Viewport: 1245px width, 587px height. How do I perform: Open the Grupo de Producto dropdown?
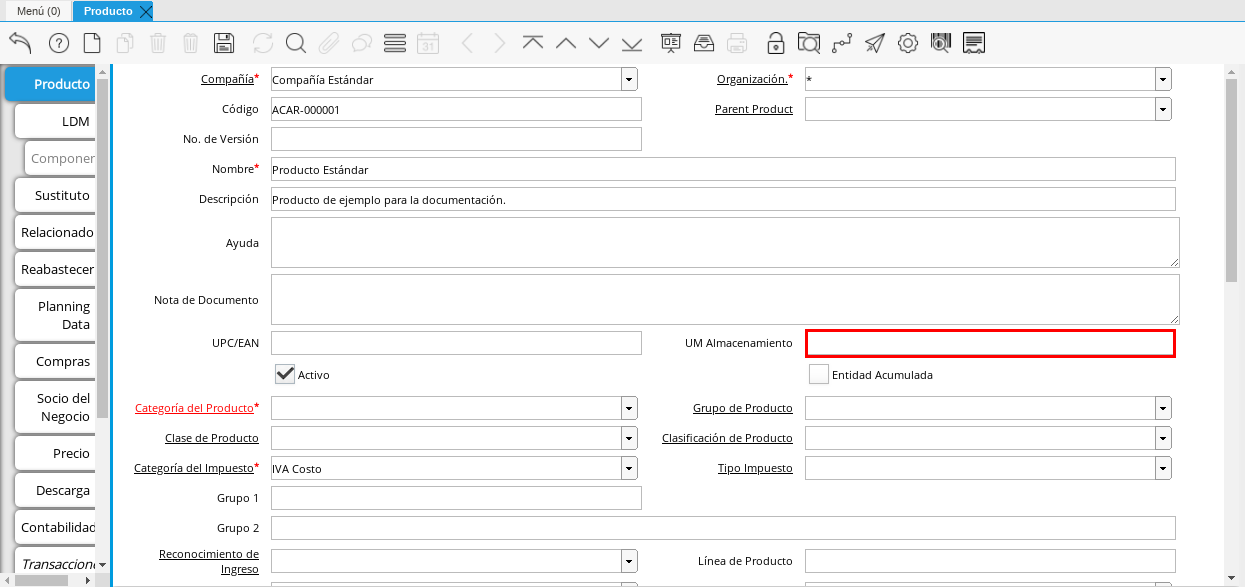pyautogui.click(x=1163, y=408)
